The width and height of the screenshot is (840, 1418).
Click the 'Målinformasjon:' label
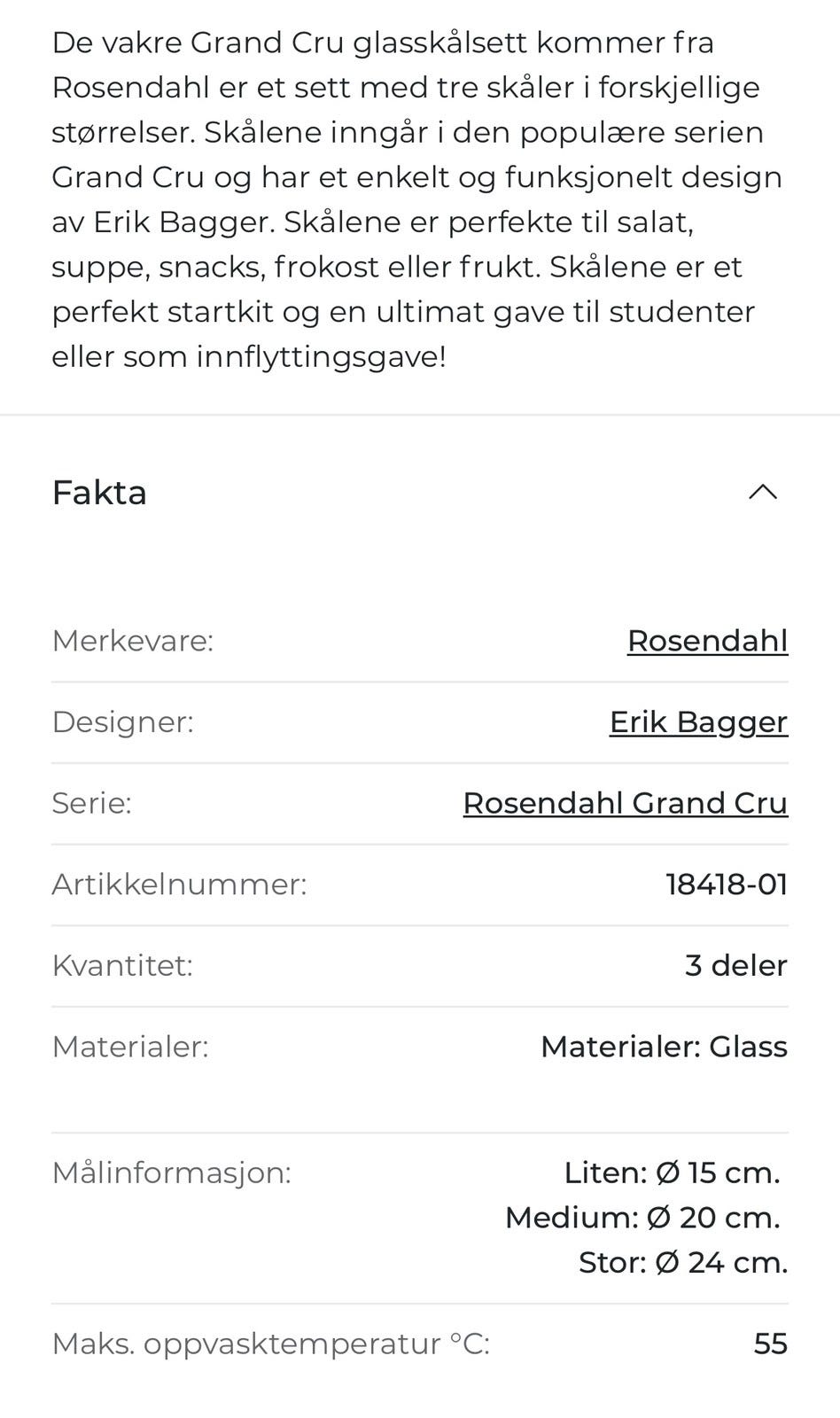click(x=171, y=1173)
